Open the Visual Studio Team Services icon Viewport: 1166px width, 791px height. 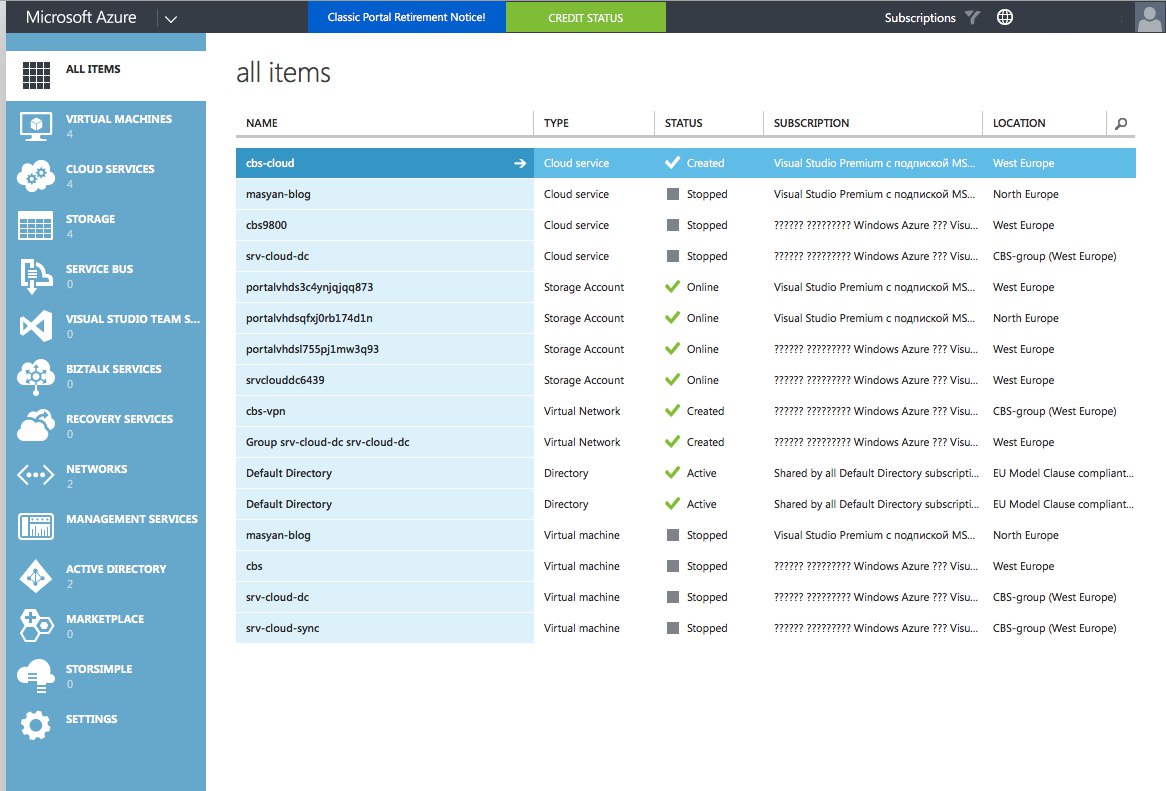click(x=36, y=326)
